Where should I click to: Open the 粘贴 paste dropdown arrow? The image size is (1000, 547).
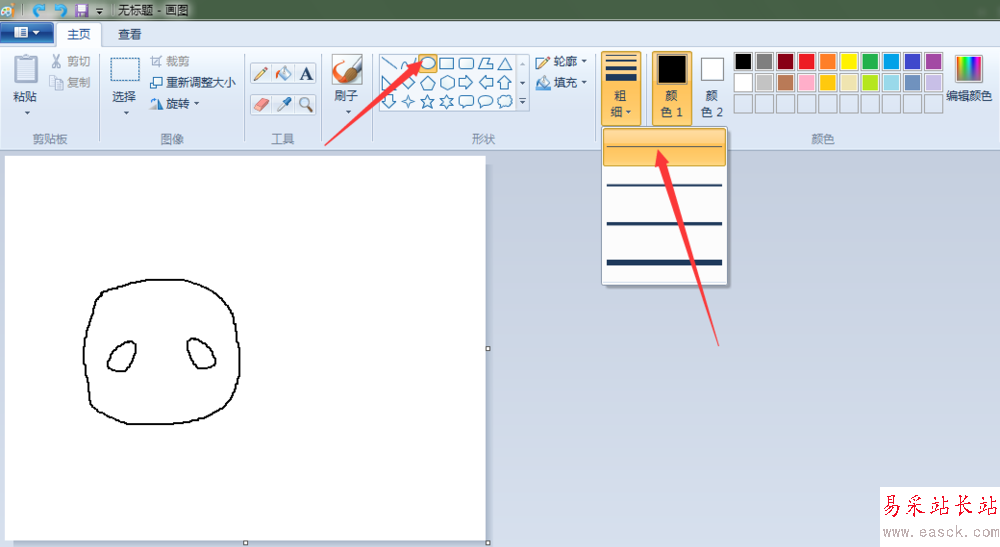(27, 113)
